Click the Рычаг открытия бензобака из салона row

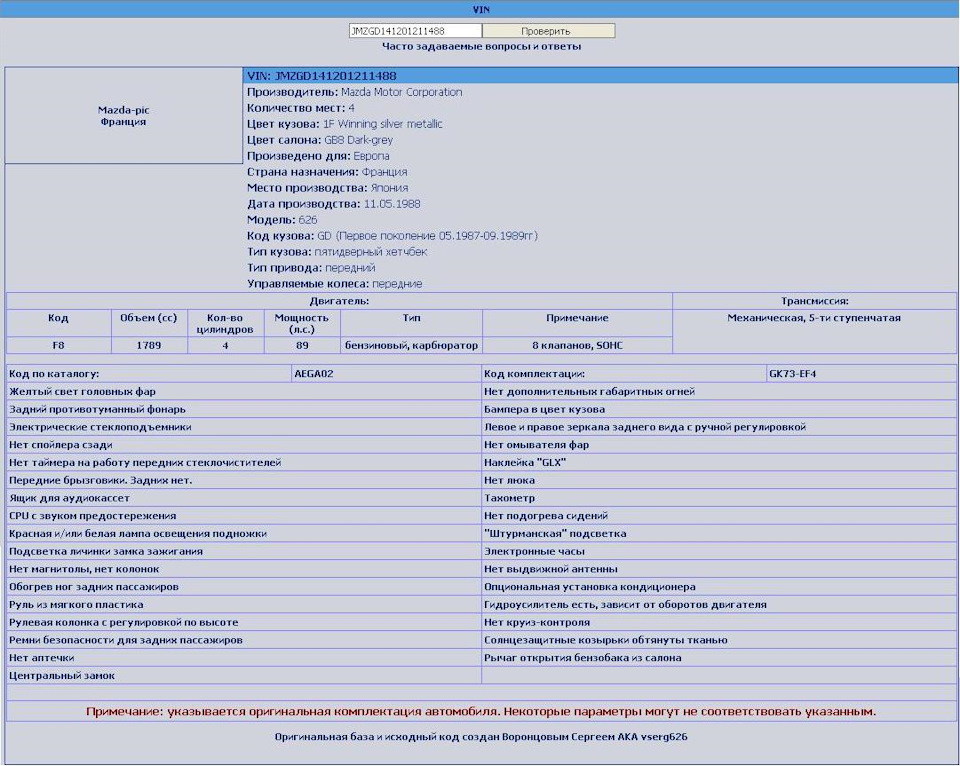click(719, 658)
